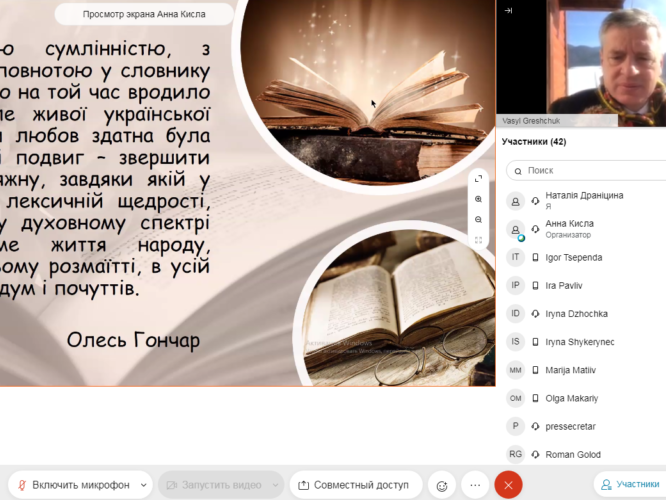This screenshot has width=666, height=500.
Task: Open the emoji reactions button
Action: point(440,485)
